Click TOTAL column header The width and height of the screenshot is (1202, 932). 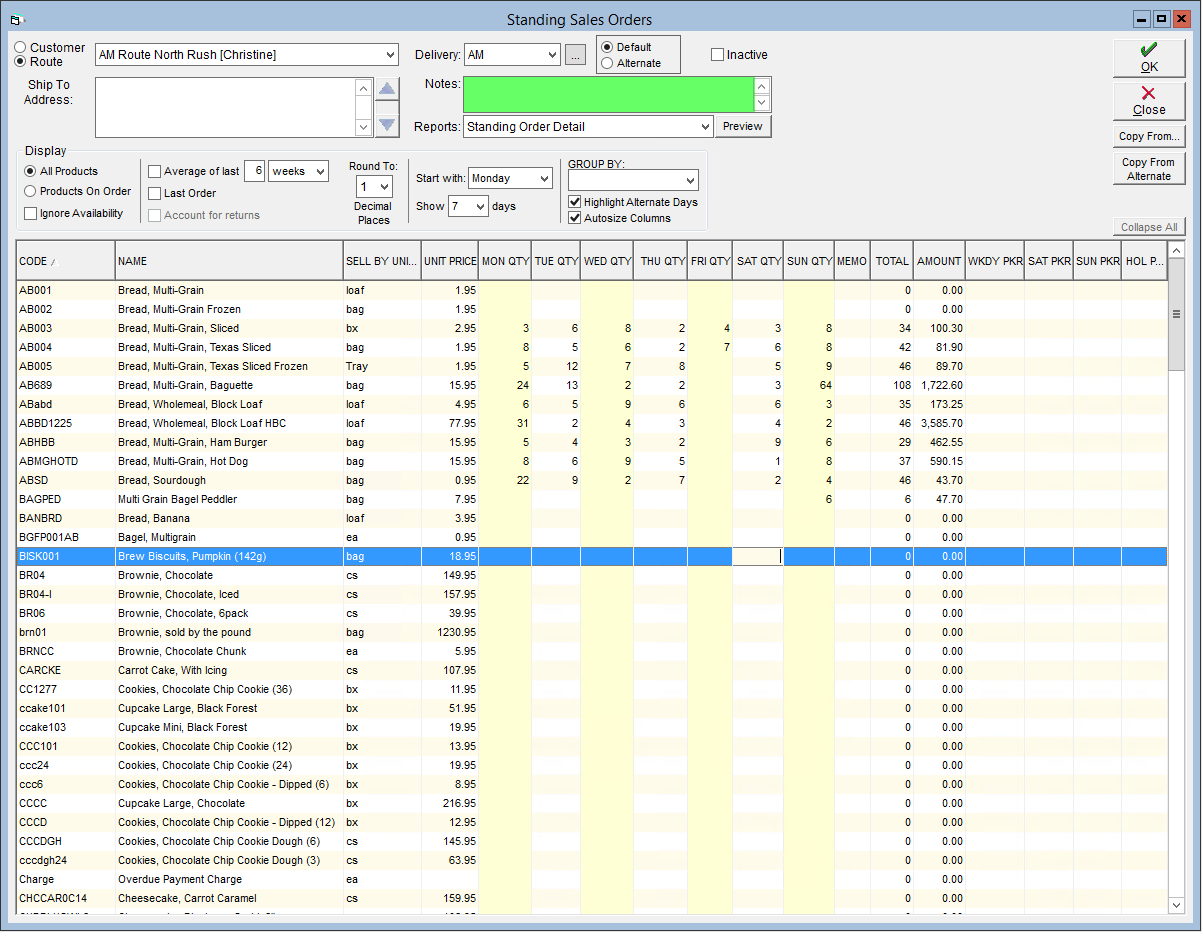click(x=892, y=261)
